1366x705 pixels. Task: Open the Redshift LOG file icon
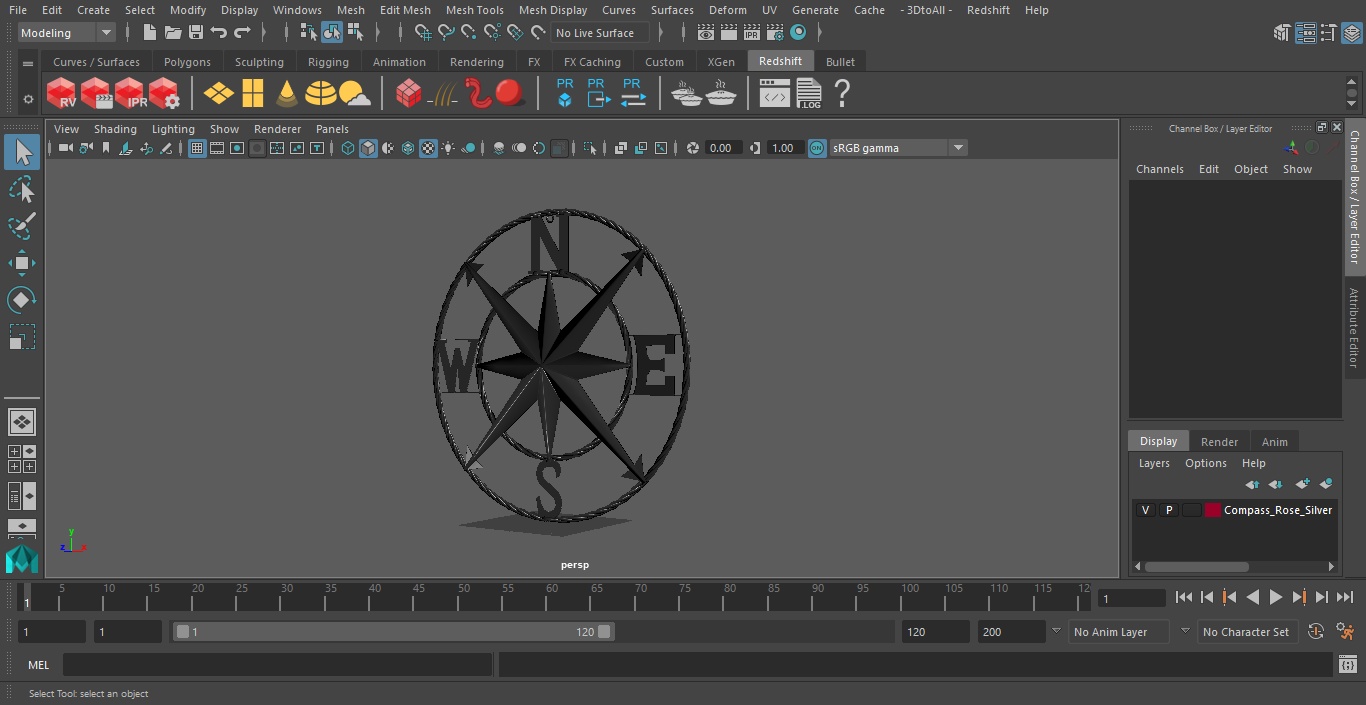(809, 94)
